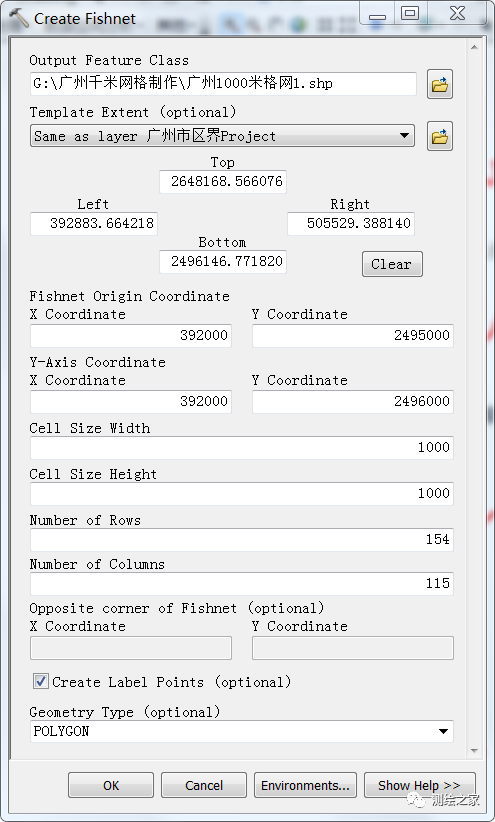Click Fishnet Origin X Coordinate field
The image size is (495, 822).
tap(131, 336)
